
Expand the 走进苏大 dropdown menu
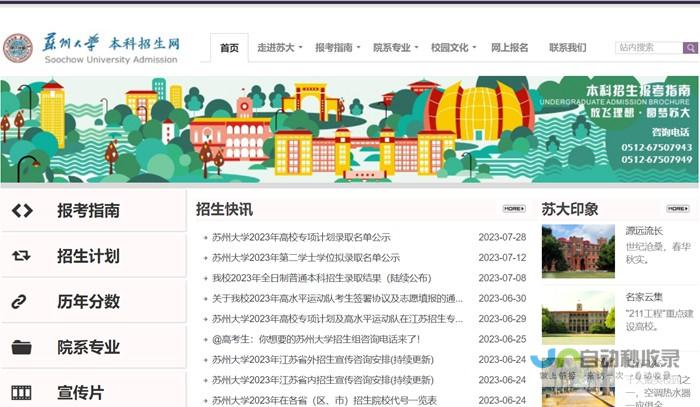279,47
